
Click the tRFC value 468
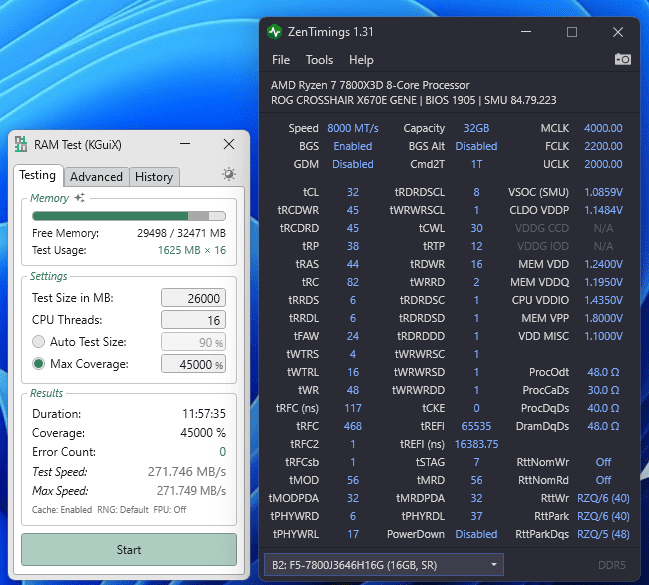[353, 426]
